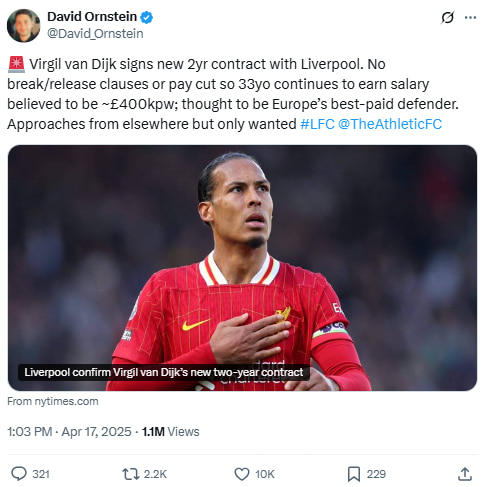Visit the @David_Ornstein handle
This screenshot has width=482, height=487.
click(x=95, y=34)
